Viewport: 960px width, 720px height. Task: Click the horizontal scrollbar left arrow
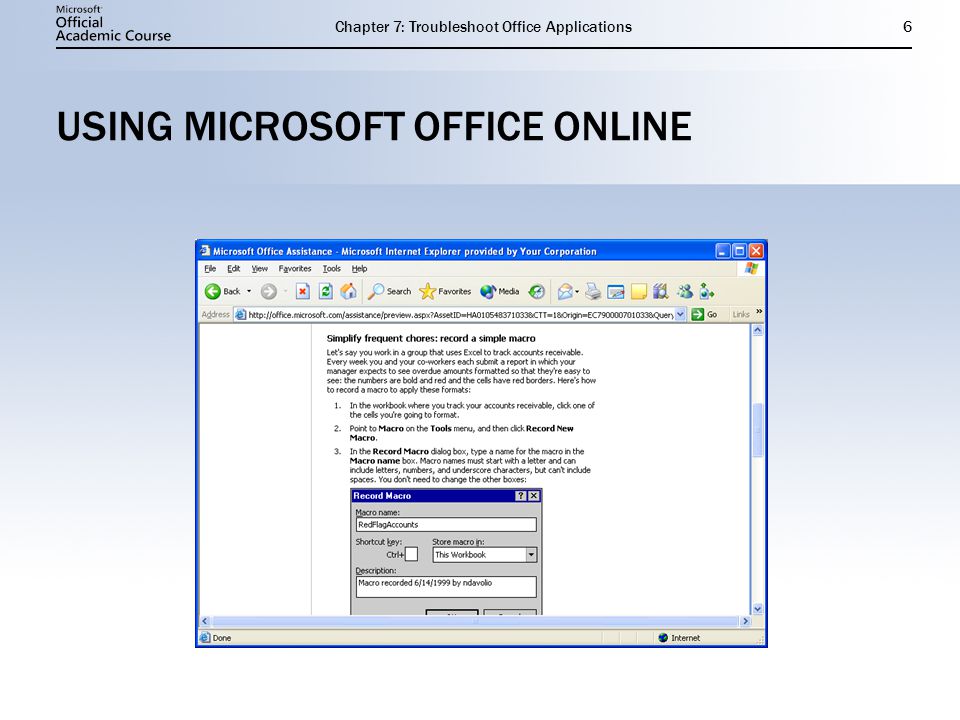[205, 621]
